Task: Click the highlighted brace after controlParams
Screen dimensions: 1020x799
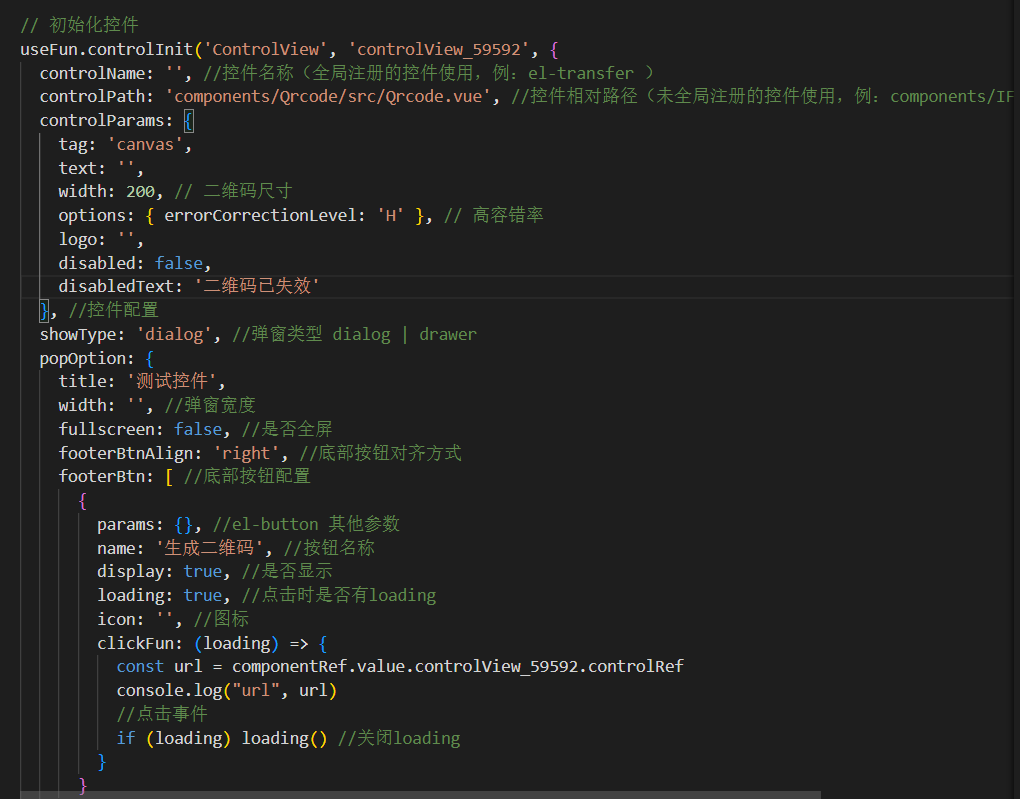Action: (189, 121)
